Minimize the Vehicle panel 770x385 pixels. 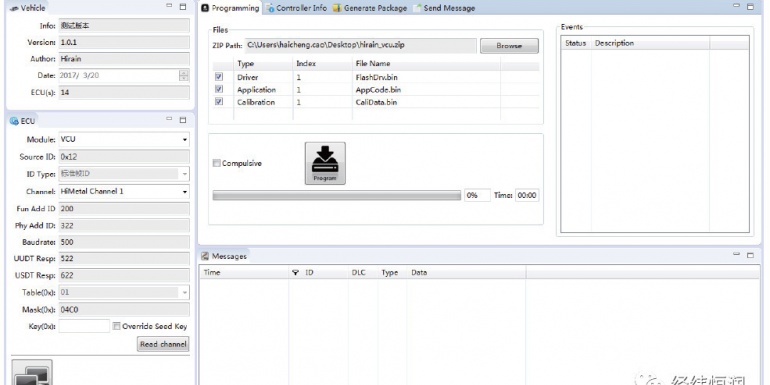coord(169,6)
